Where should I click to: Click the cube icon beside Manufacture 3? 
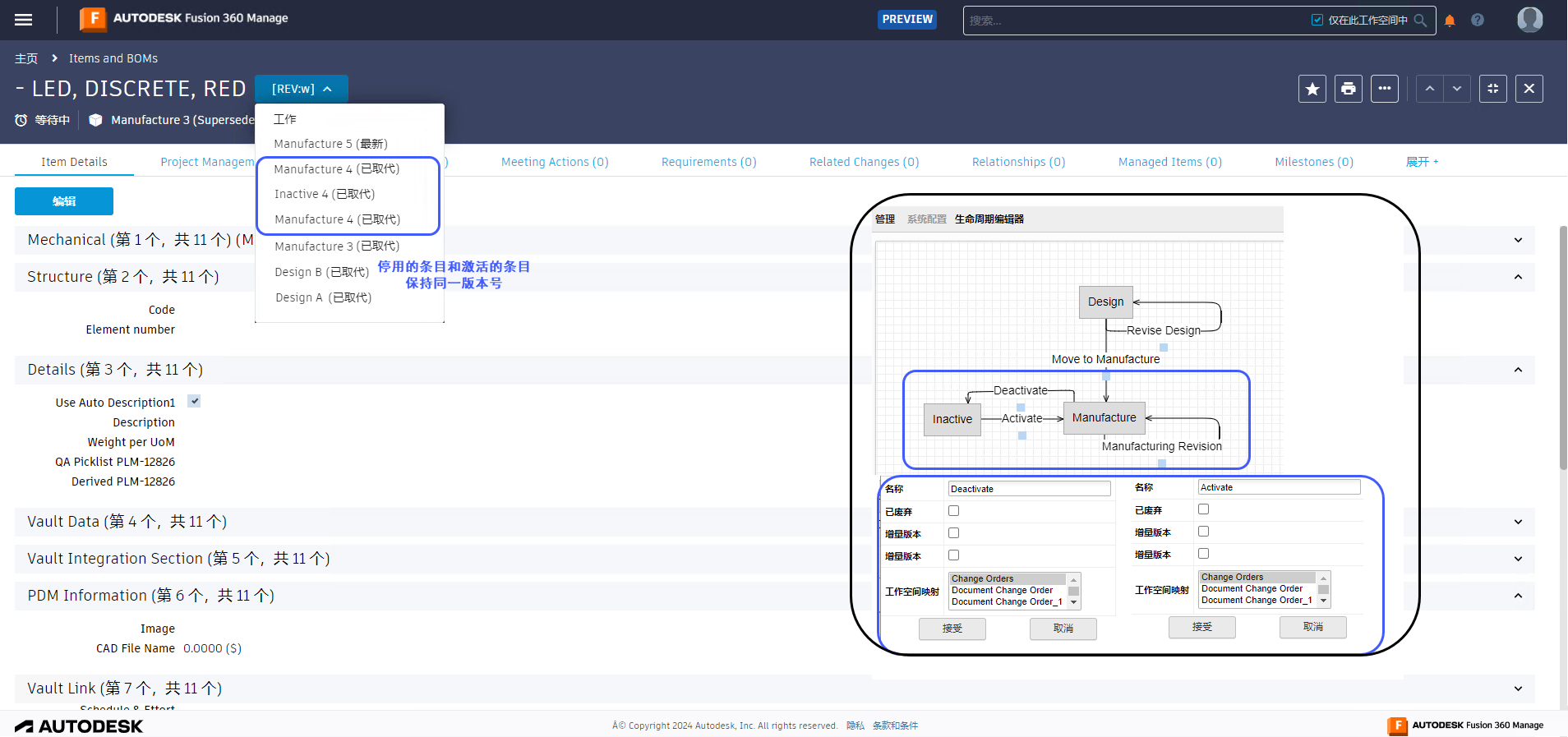coord(95,120)
